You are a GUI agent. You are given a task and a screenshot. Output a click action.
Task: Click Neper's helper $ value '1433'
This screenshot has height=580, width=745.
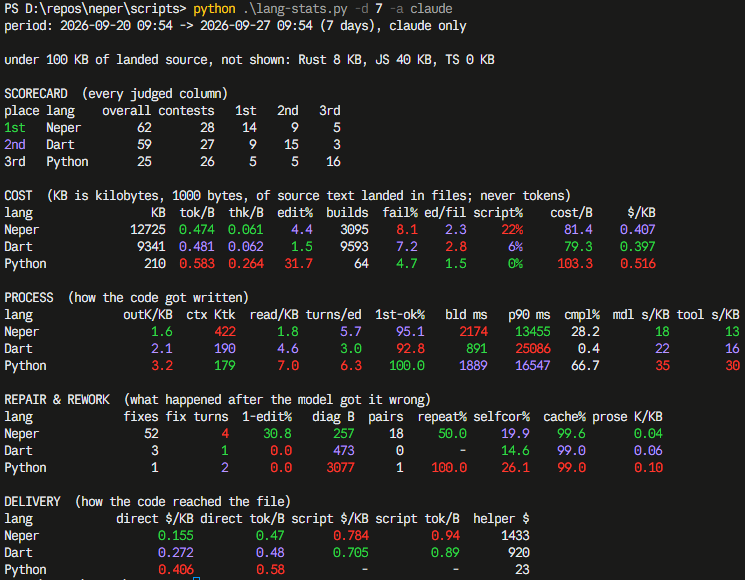pos(515,536)
